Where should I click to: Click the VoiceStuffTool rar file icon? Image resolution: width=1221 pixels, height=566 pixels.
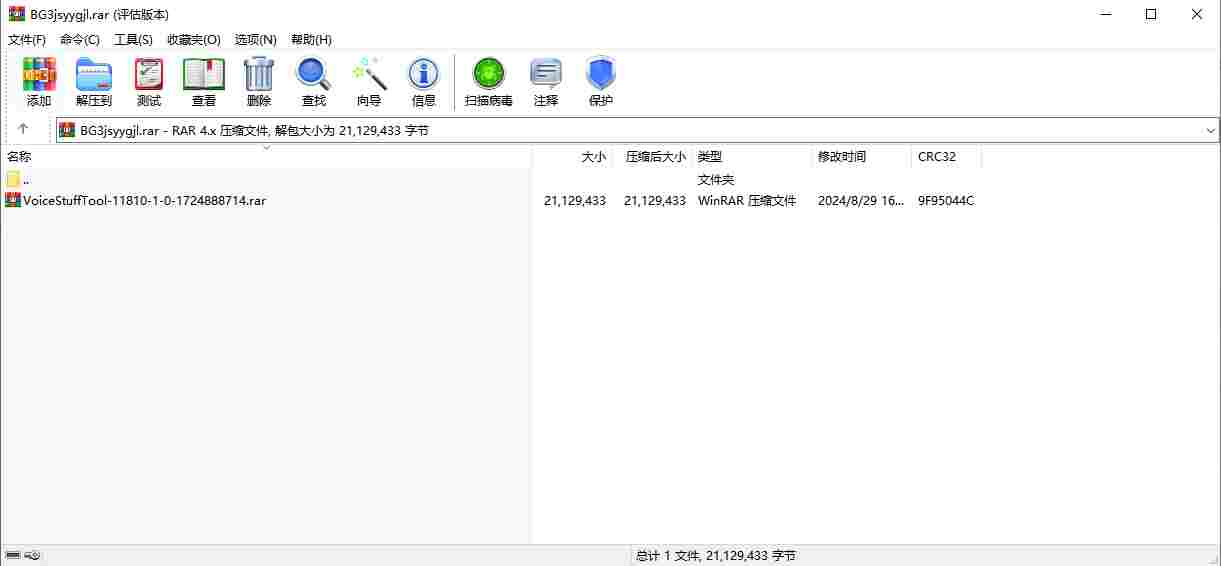(x=13, y=200)
